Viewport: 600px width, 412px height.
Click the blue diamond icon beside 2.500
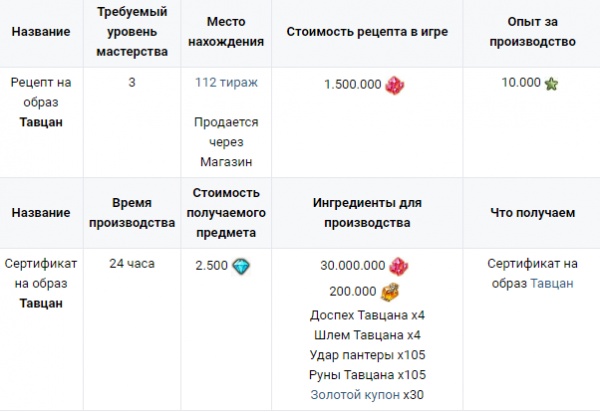[x=241, y=266]
